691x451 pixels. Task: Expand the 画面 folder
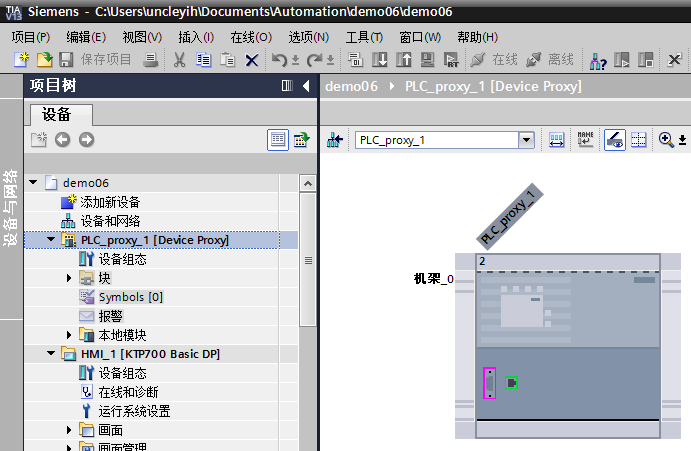69,430
